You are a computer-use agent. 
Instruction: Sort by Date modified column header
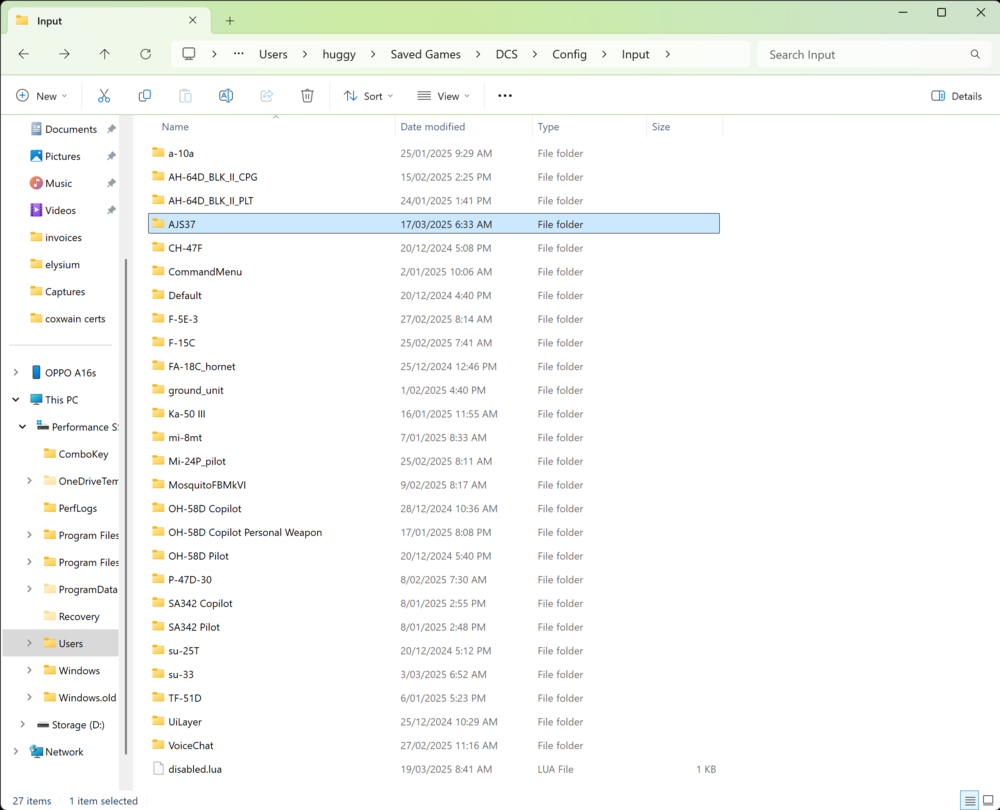[432, 127]
